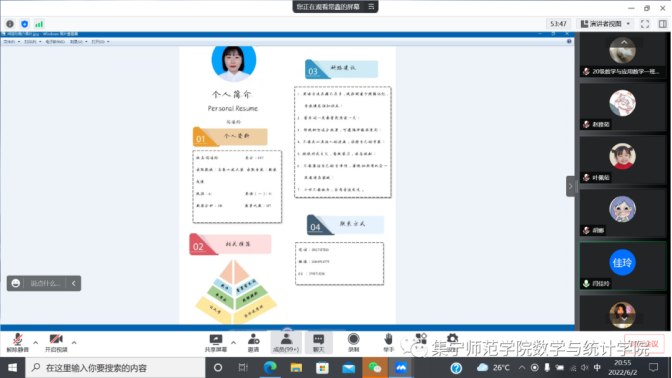Raise hand (举手)
Image resolution: width=672 pixels, height=378 pixels.
(x=388, y=343)
